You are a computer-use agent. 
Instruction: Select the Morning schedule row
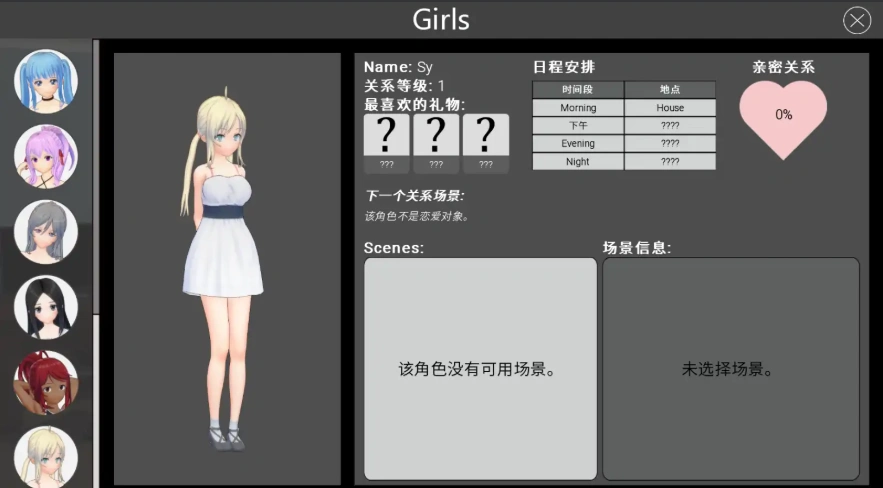(x=578, y=108)
